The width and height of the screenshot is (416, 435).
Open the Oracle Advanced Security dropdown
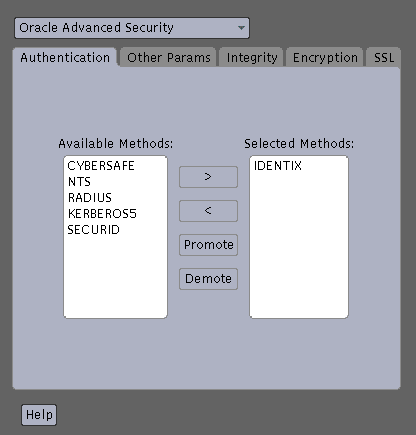132,28
